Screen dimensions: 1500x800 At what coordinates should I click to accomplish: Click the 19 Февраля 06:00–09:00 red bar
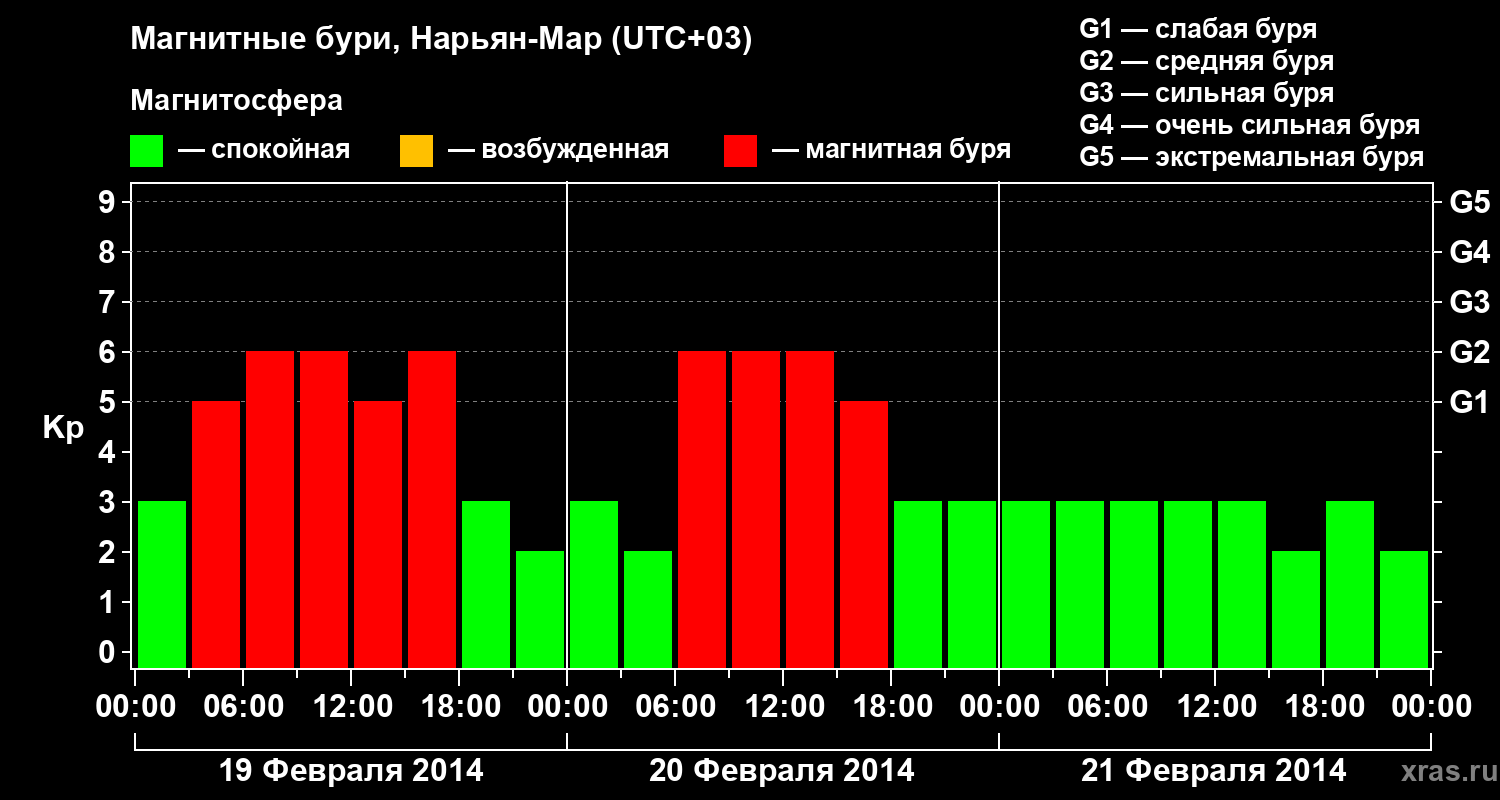(x=270, y=509)
